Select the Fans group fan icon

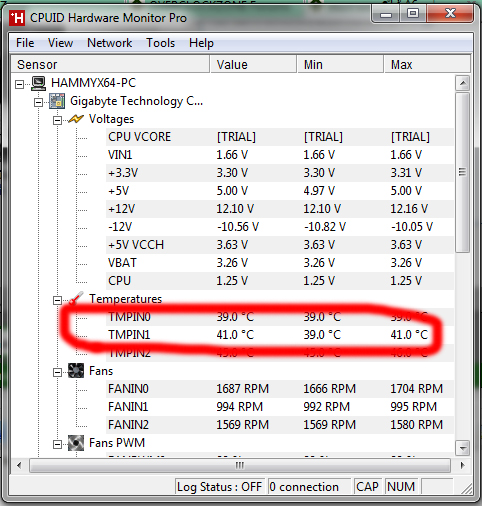[76, 371]
